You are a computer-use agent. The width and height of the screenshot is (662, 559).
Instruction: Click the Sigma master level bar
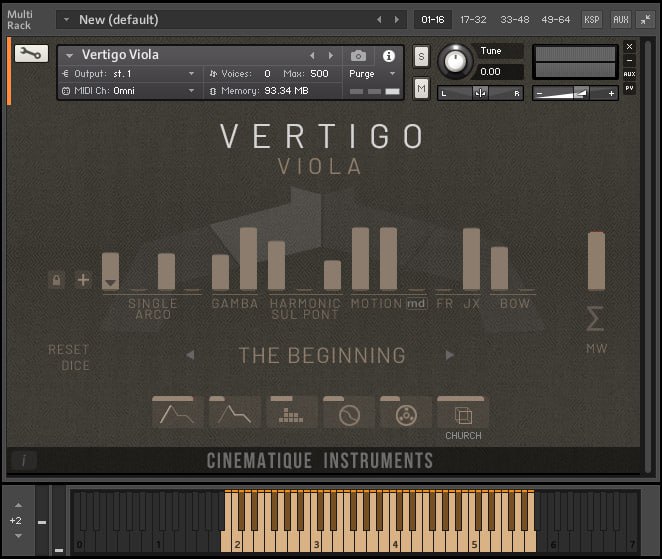click(596, 261)
